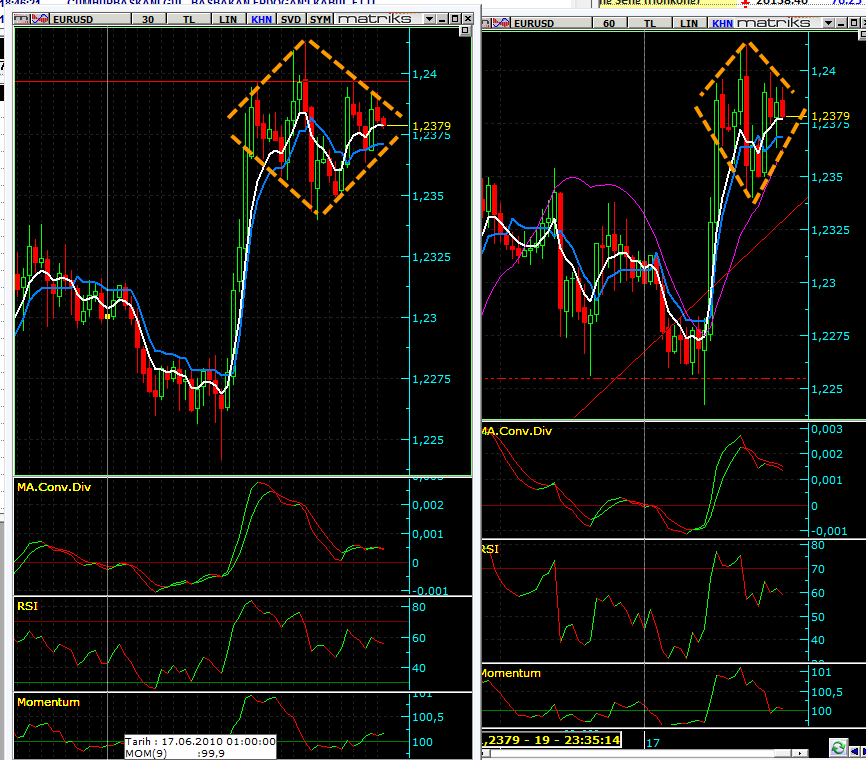
Task: Click the Tarih 17.06.2010 01:00:00 tooltip text
Action: pyautogui.click(x=200, y=741)
